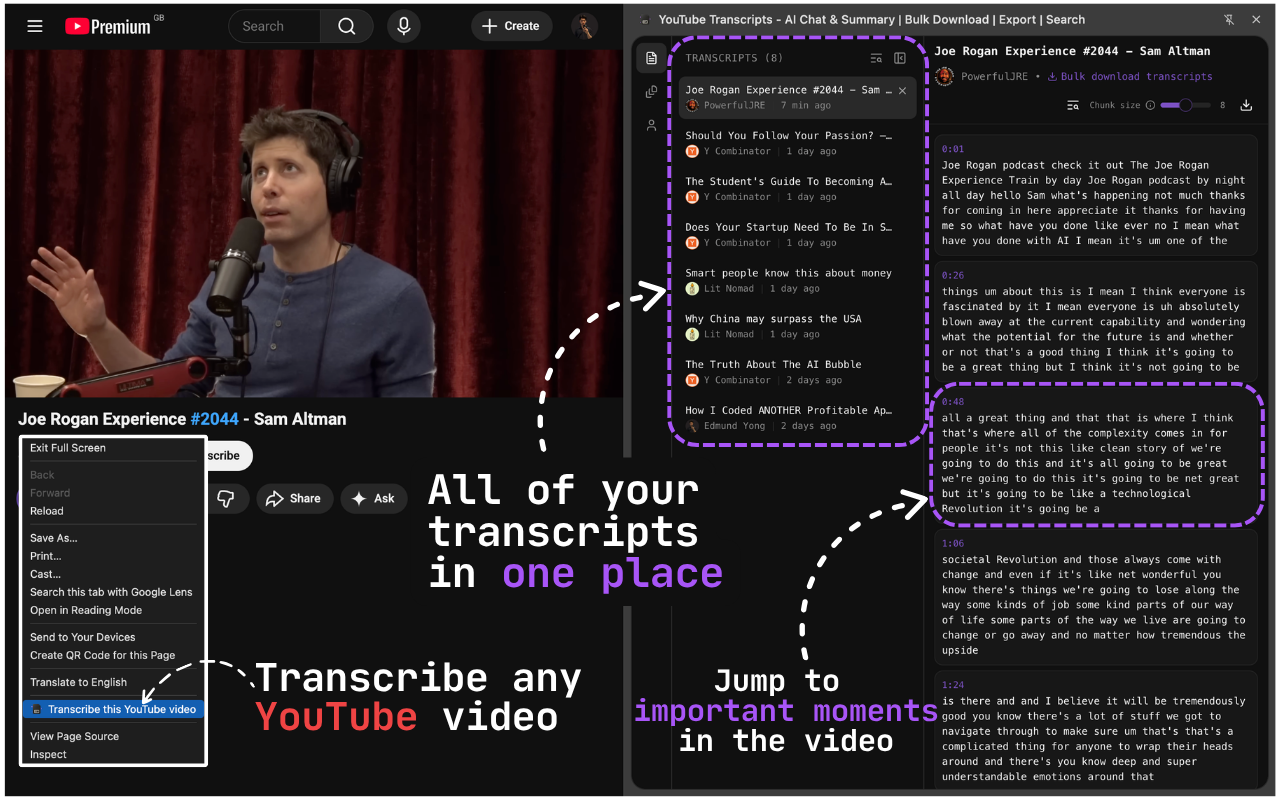The image size is (1280, 800).
Task: Select Transcribe this YouTube video
Action: click(x=113, y=709)
